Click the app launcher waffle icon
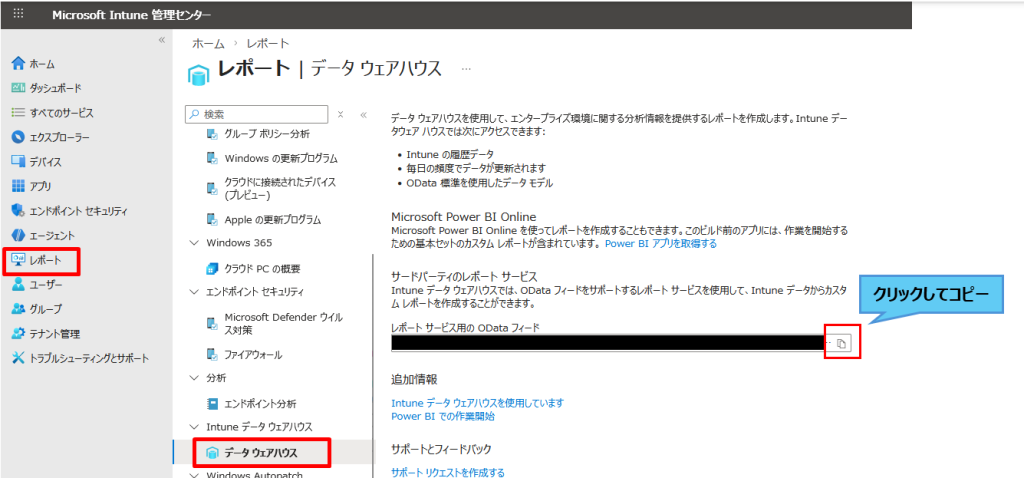The height and width of the screenshot is (478, 1024). coord(19,15)
